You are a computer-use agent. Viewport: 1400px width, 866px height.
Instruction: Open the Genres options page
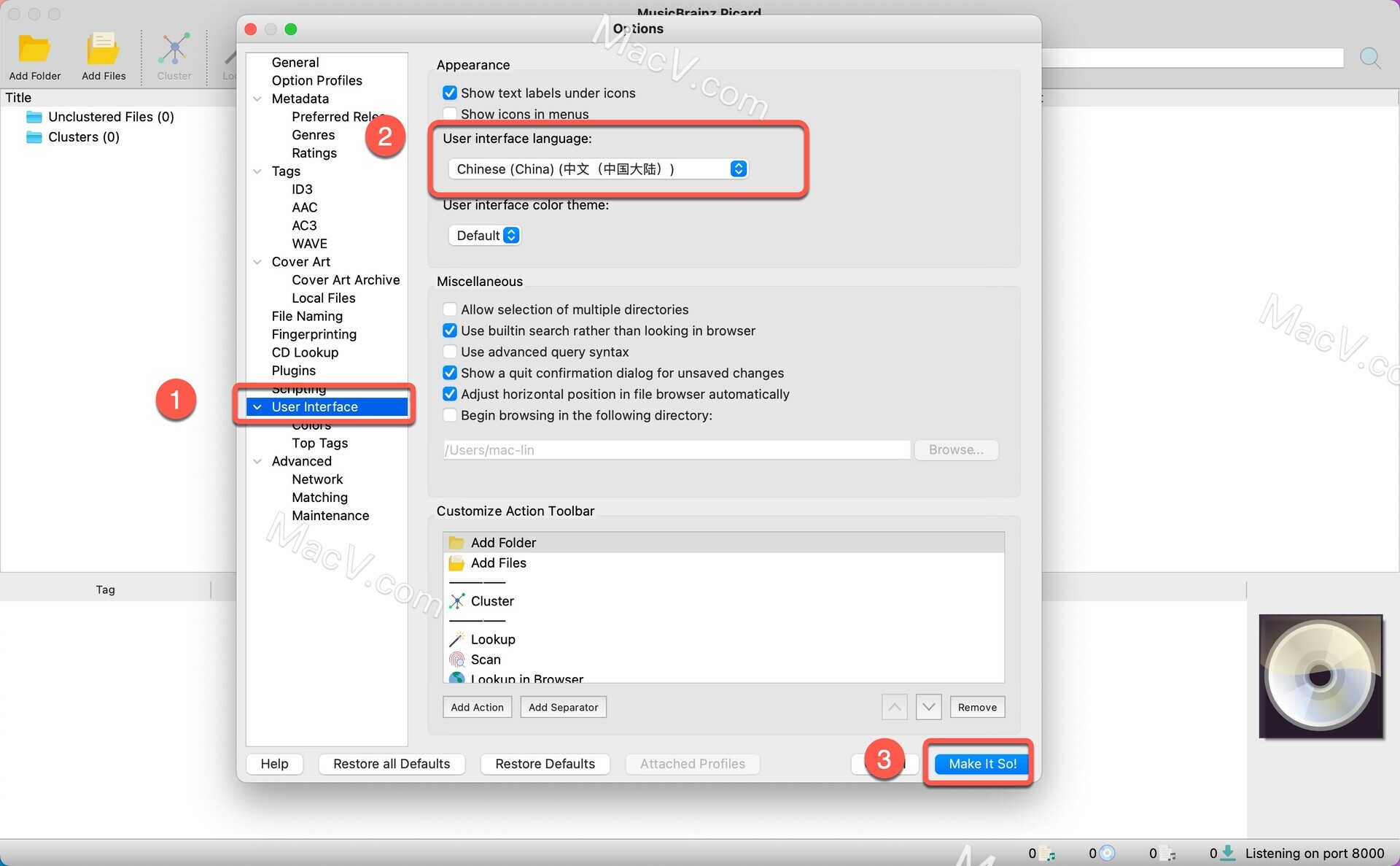click(x=314, y=135)
